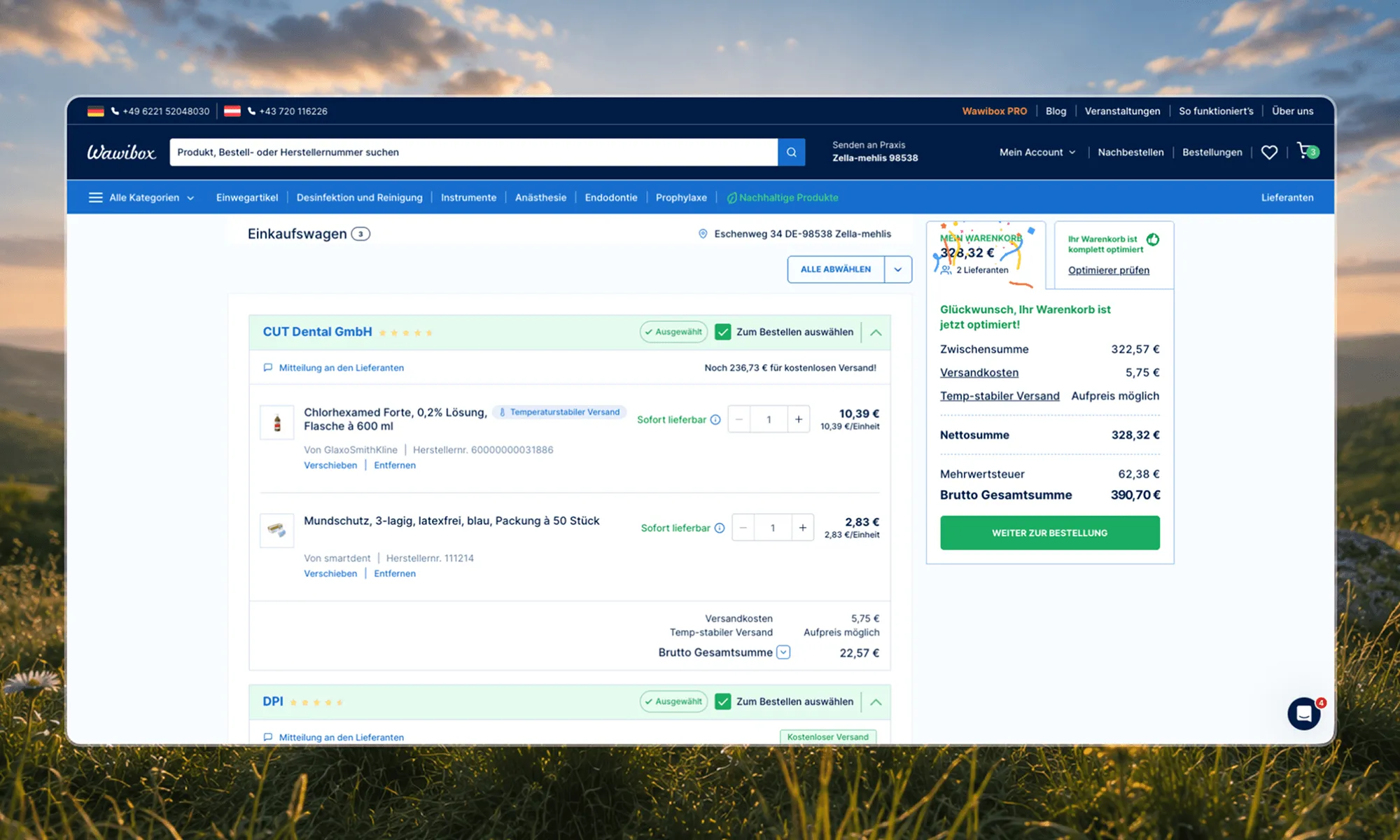Open dropdown arrow next to Alle Abwählen
Image resolution: width=1400 pixels, height=840 pixels.
898,269
